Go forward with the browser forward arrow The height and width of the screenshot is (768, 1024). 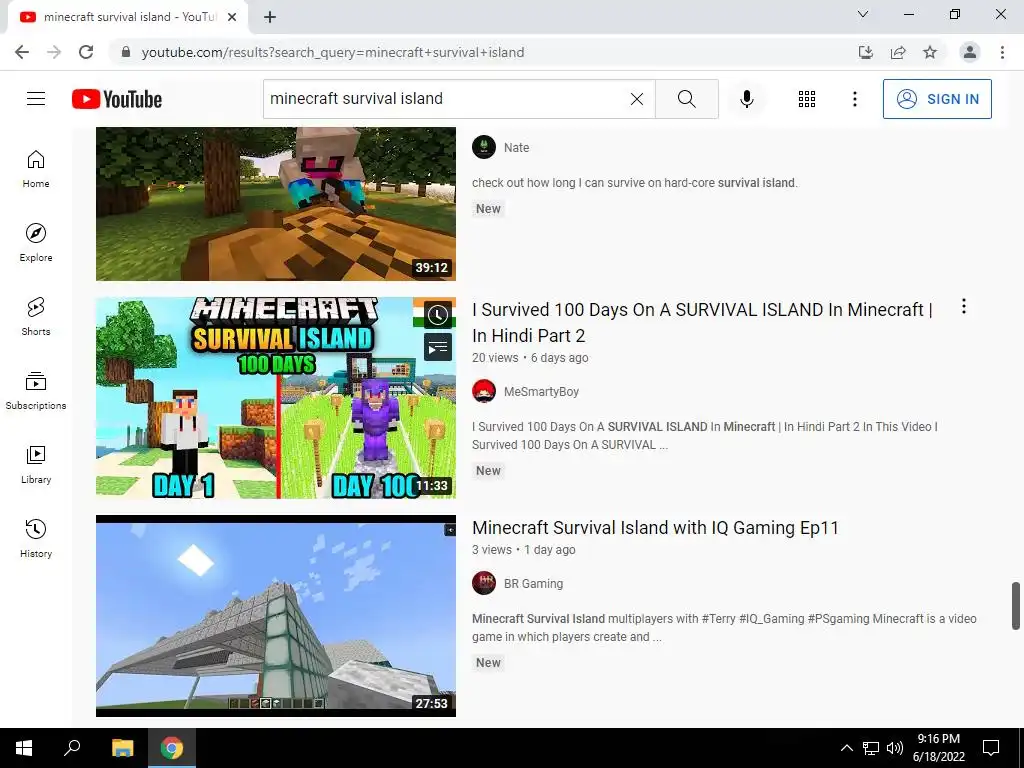pos(54,52)
